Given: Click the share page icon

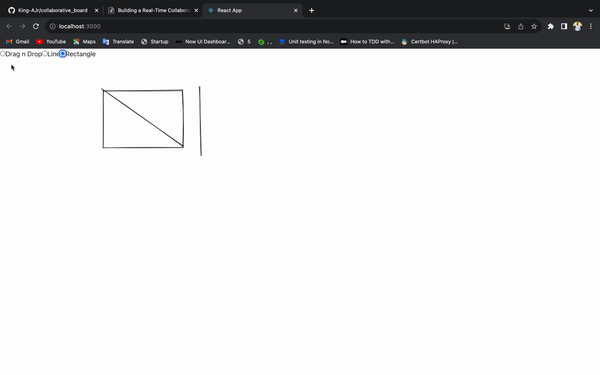Looking at the screenshot, I should click(x=520, y=26).
